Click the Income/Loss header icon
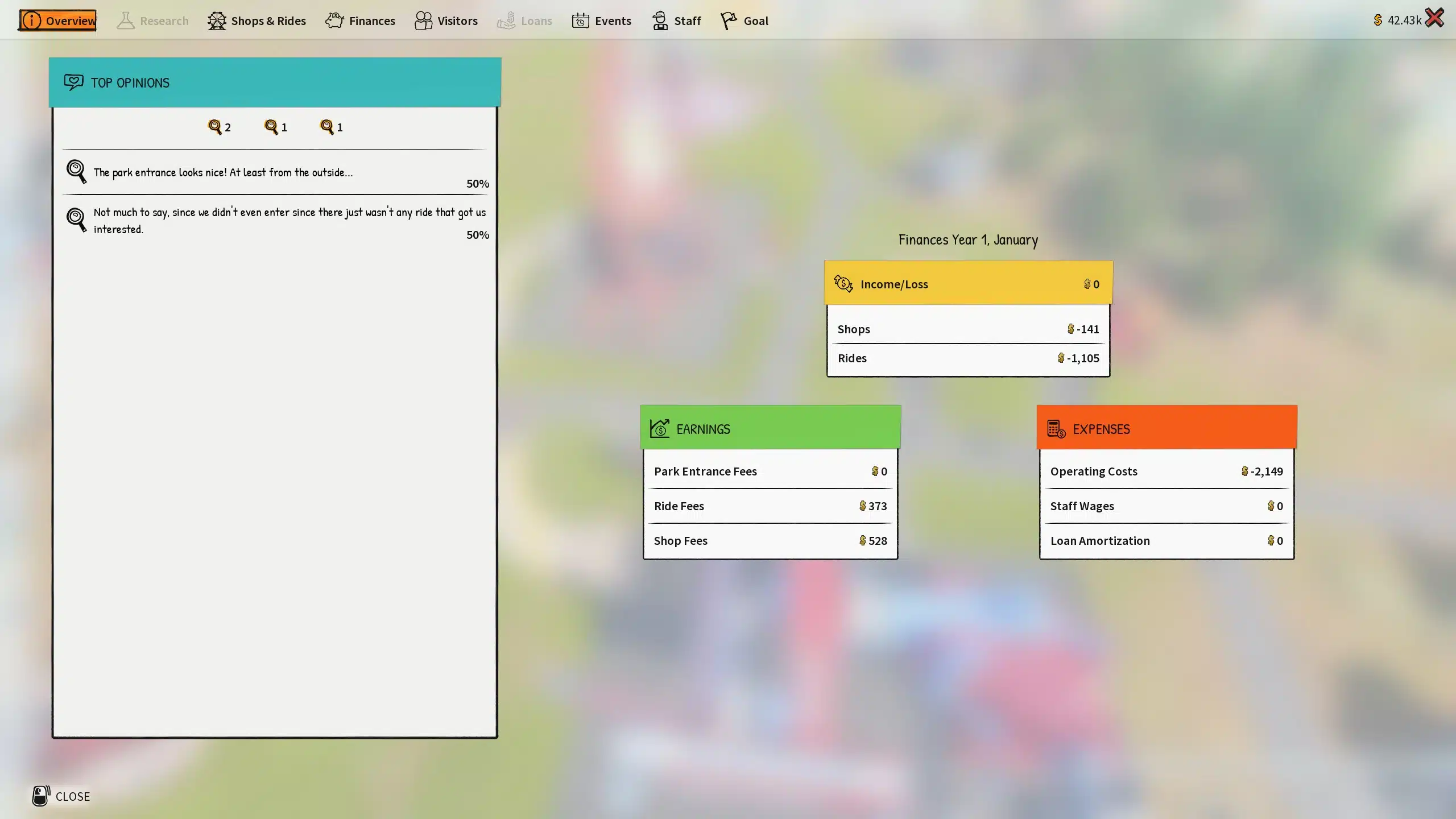The width and height of the screenshot is (1456, 819). pyautogui.click(x=843, y=283)
